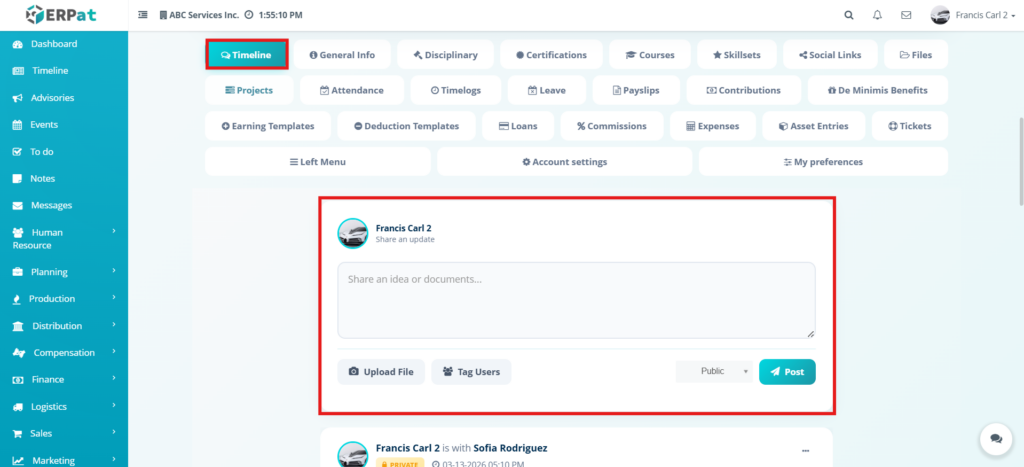Open the Social Links tab

point(830,55)
